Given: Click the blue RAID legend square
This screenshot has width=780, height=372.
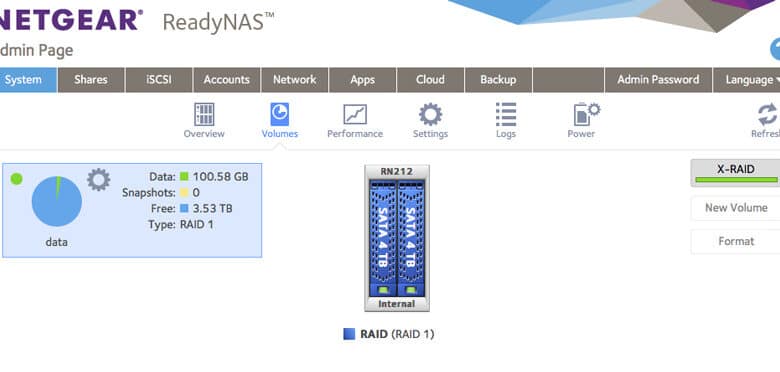Looking at the screenshot, I should coord(349,334).
